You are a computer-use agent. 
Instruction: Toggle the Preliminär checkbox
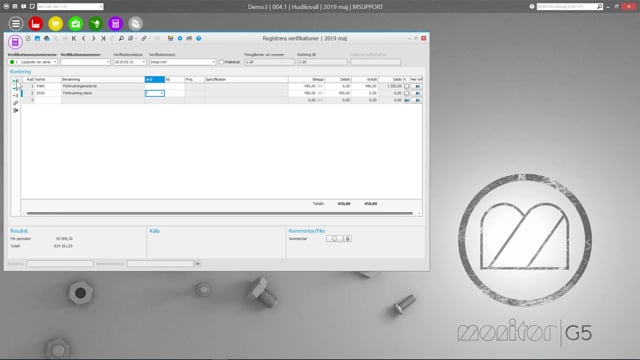click(221, 62)
